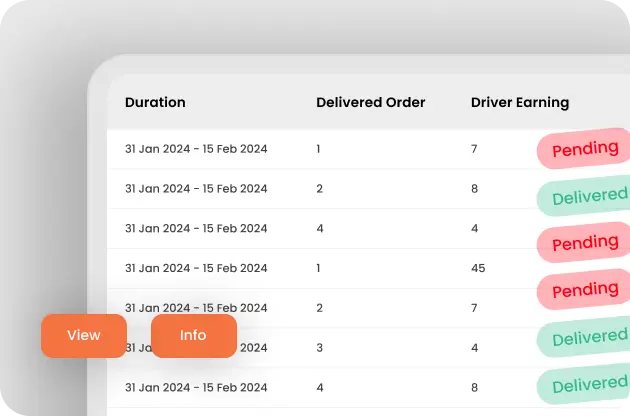Image resolution: width=630 pixels, height=416 pixels.
Task: Select Delivered Order 2 in the earning 8 row
Action: [x=319, y=189]
